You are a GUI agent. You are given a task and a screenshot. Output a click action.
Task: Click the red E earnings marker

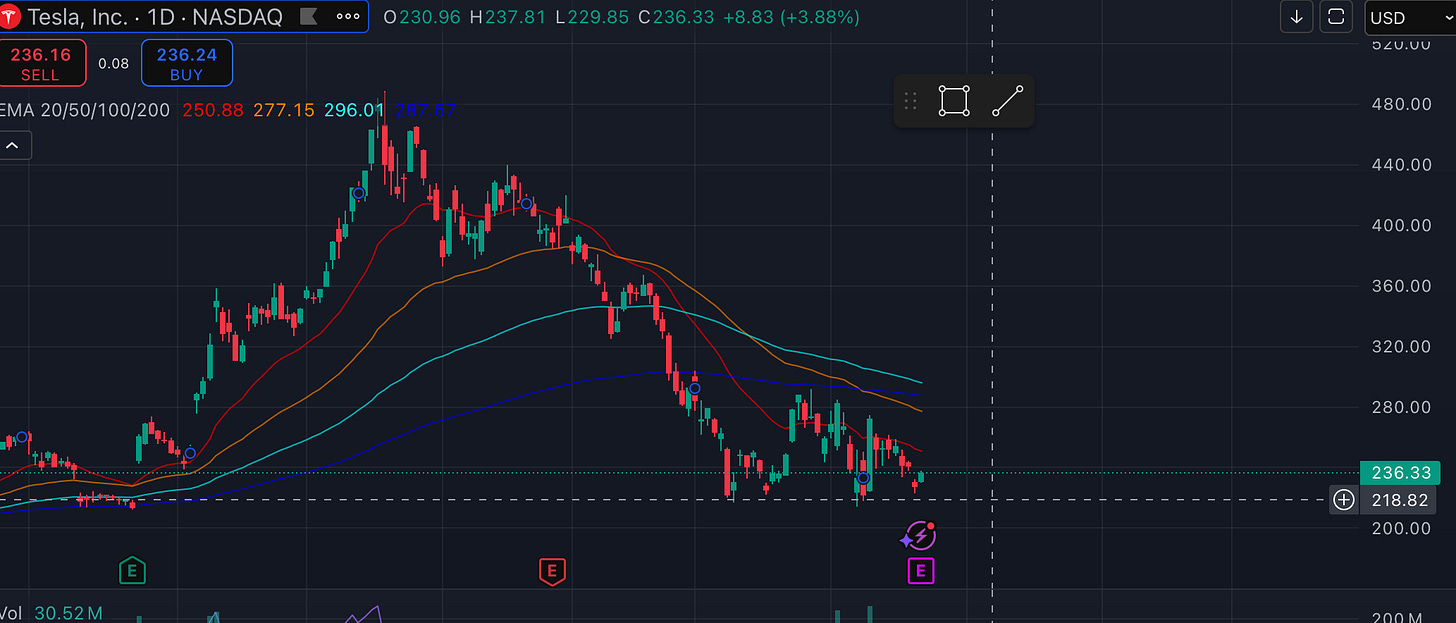pos(551,571)
